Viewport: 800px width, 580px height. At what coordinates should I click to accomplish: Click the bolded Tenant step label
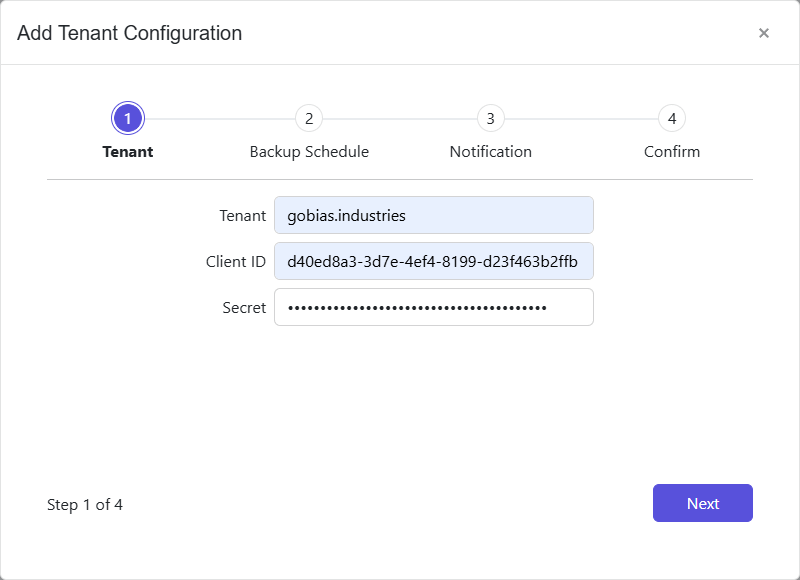point(127,151)
